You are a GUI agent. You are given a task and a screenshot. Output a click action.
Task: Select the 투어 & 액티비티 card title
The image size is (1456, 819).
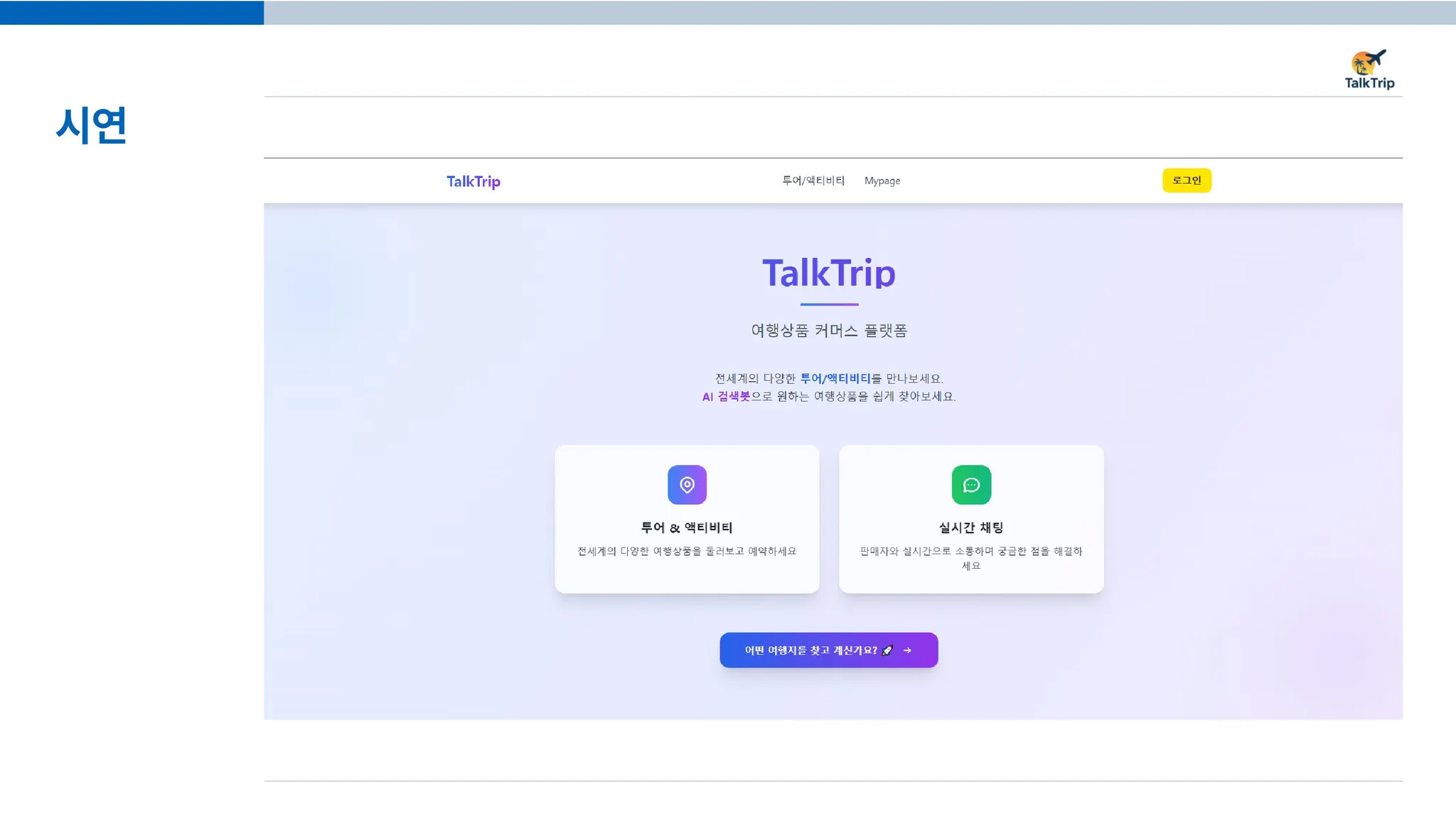[687, 528]
